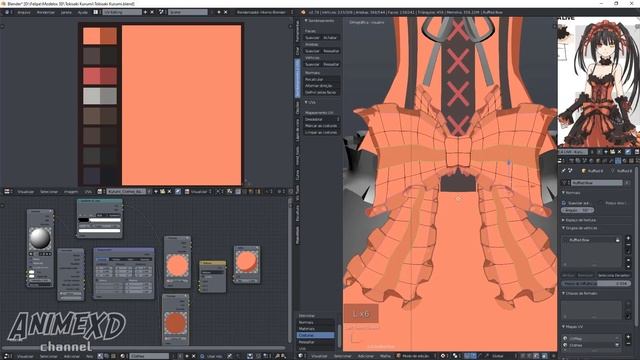The width and height of the screenshot is (640, 360).
Task: Open viewport shading icon in 3D header
Action: 444,356
